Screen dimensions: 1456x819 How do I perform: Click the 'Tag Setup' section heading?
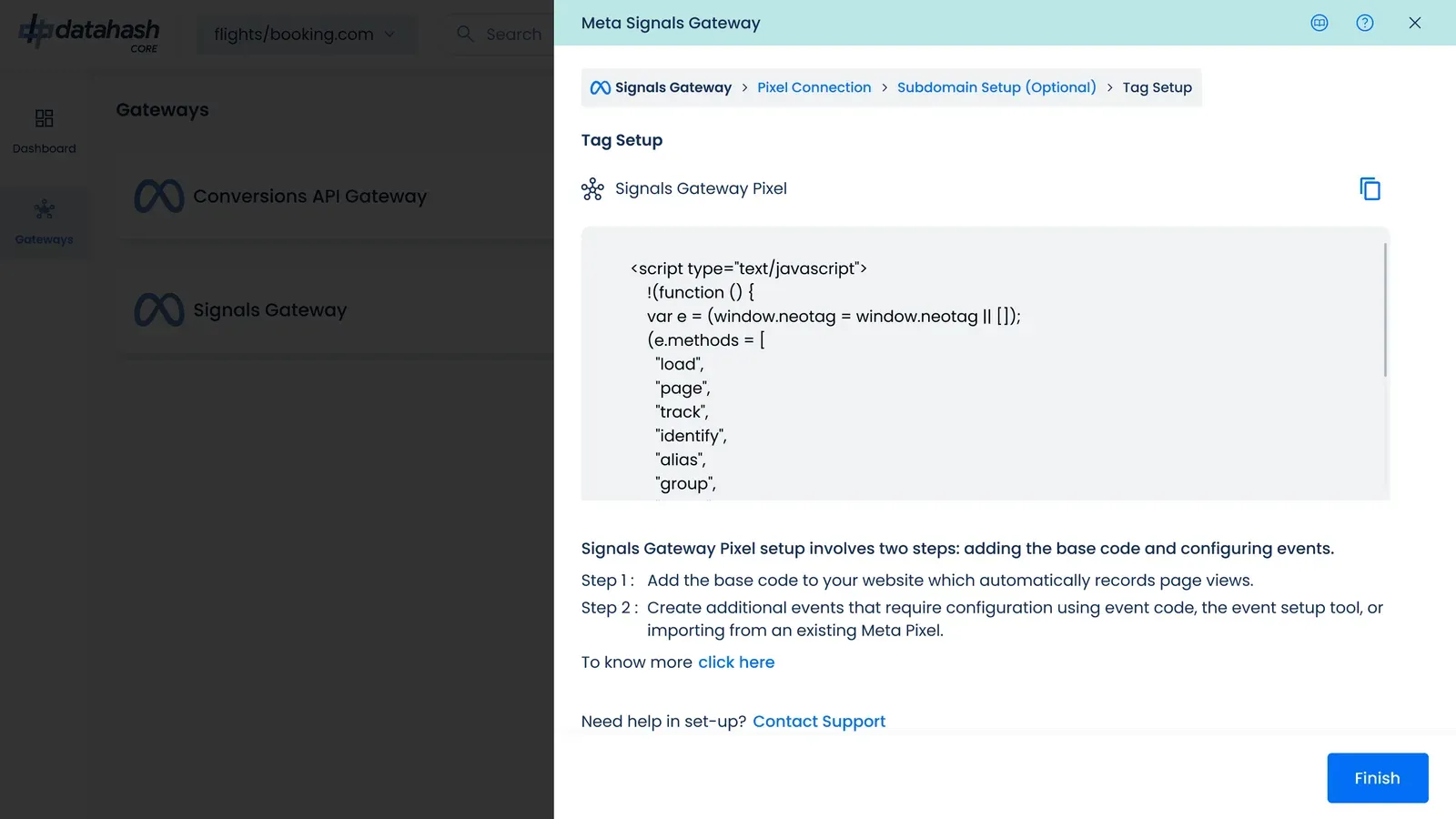(x=622, y=140)
